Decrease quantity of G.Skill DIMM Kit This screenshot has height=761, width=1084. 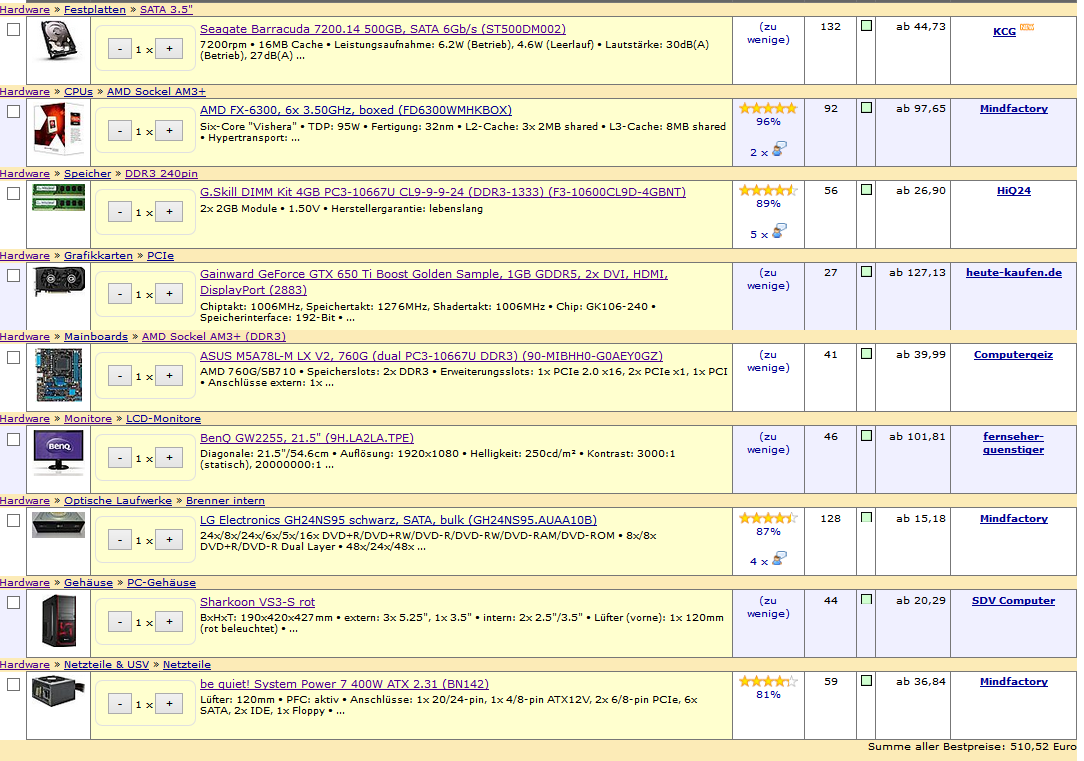(x=120, y=212)
